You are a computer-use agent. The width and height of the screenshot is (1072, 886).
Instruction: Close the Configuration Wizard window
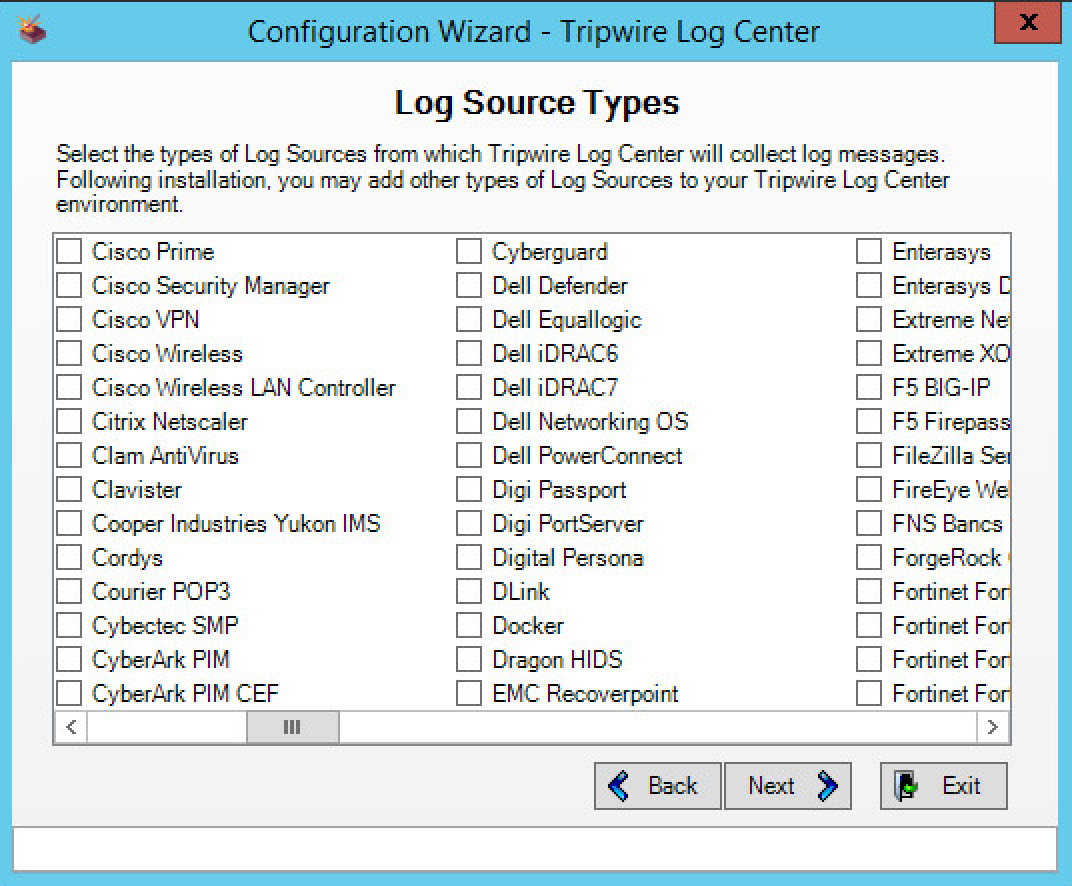pyautogui.click(x=1027, y=23)
